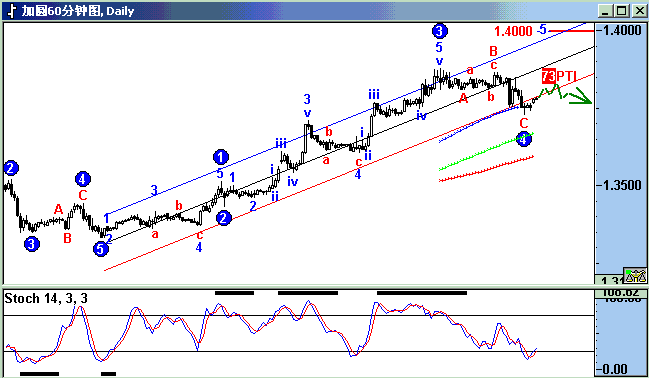Click the chart window title bar icon

[12, 11]
